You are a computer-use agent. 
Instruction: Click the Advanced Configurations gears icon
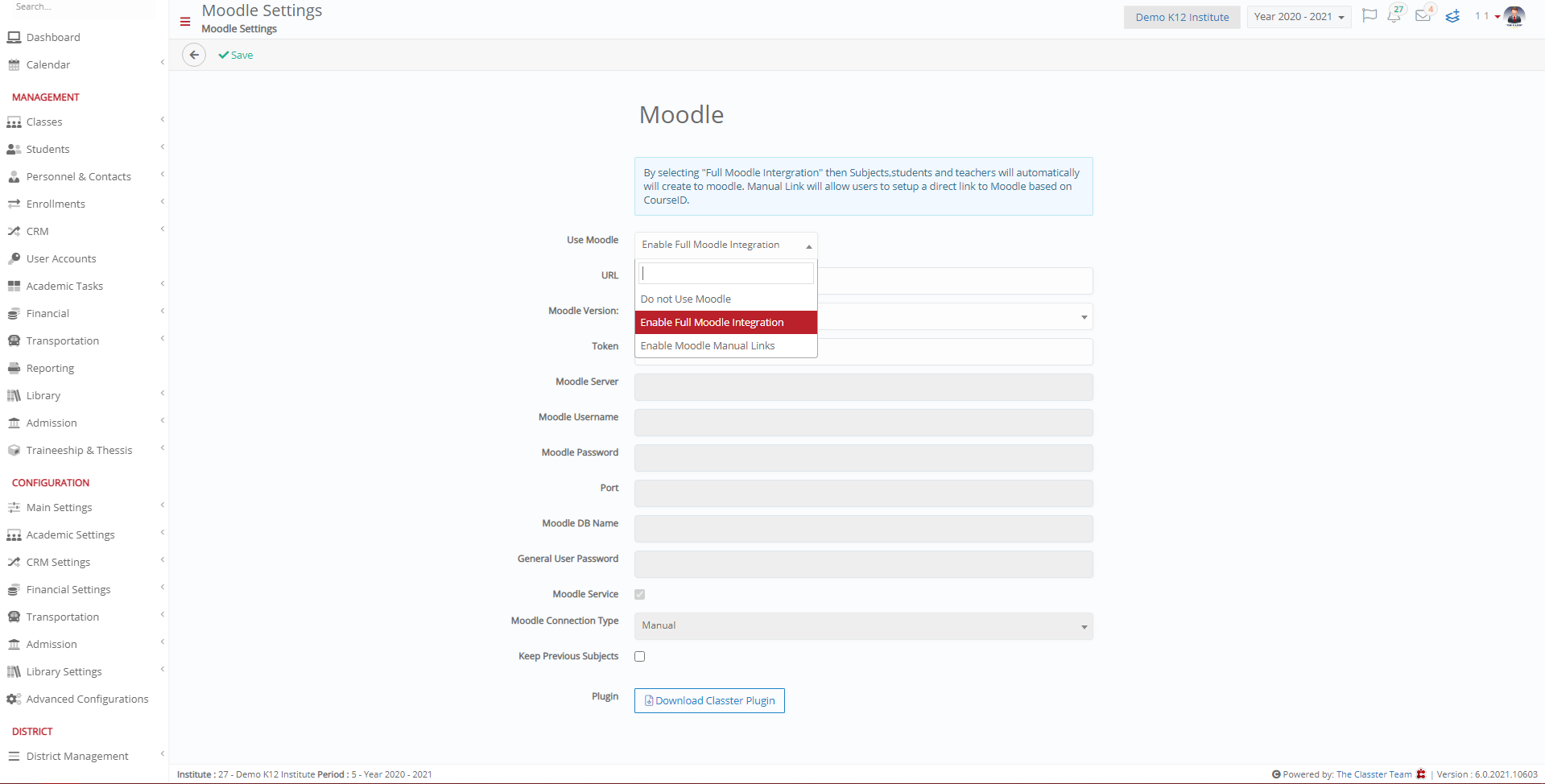[x=14, y=699]
